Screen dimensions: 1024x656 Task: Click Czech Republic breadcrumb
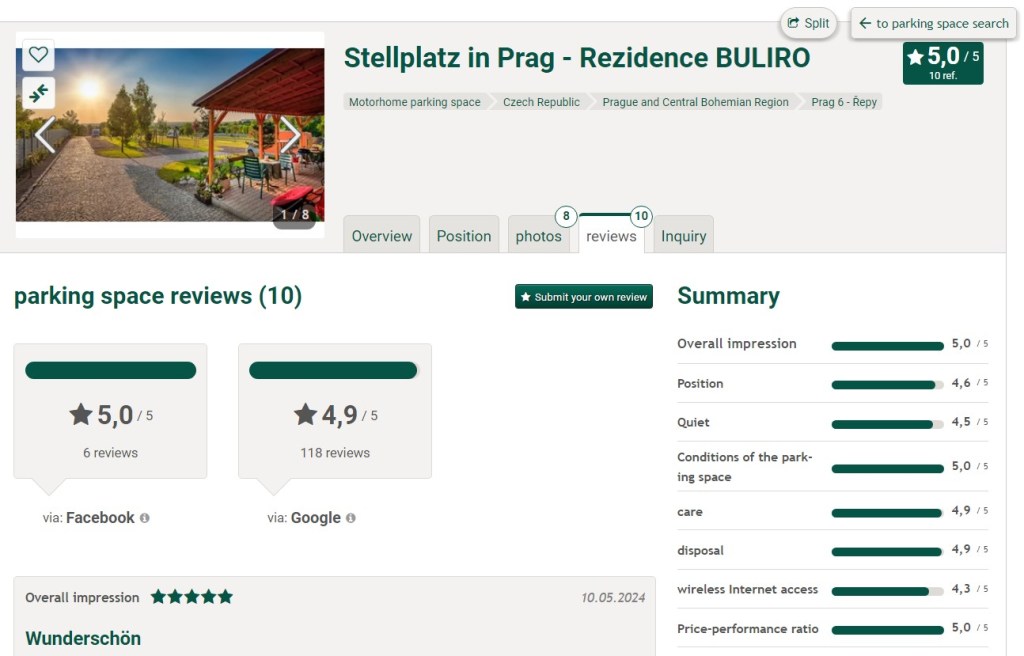click(541, 102)
